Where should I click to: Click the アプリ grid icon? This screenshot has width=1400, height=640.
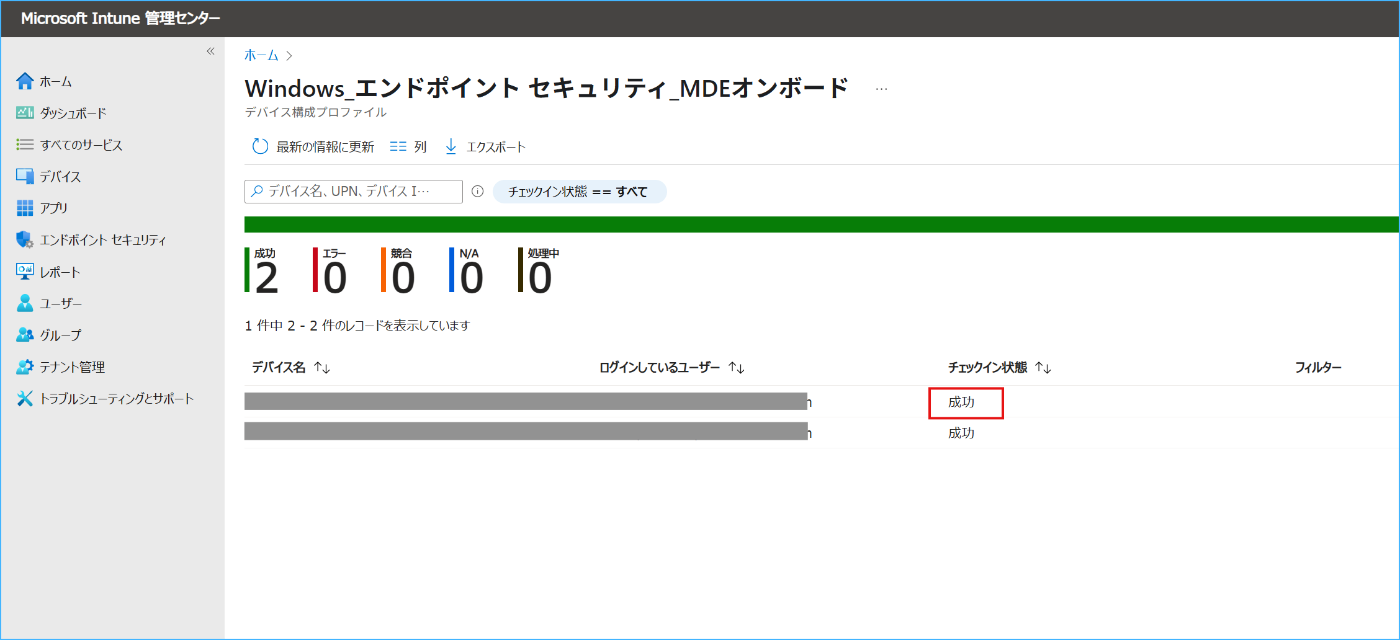(25, 208)
